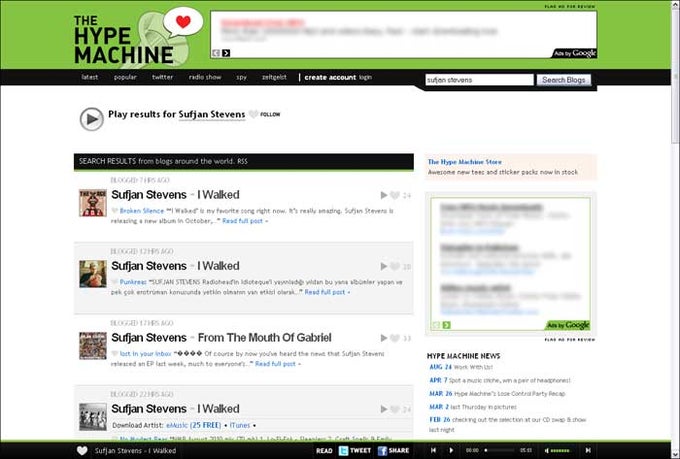680x459 pixels.
Task: Love first I Walked track from Broken Silence
Action: click(x=395, y=195)
